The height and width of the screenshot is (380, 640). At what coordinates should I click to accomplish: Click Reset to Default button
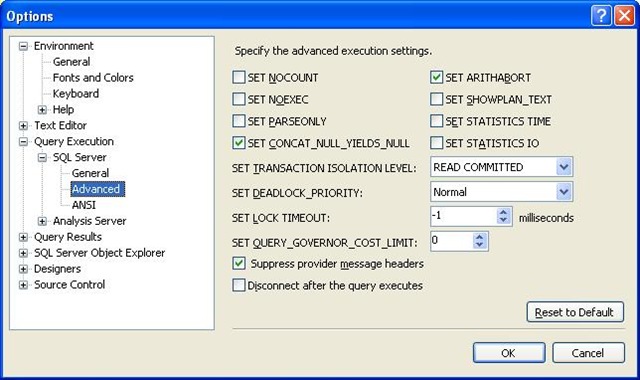pyautogui.click(x=575, y=312)
